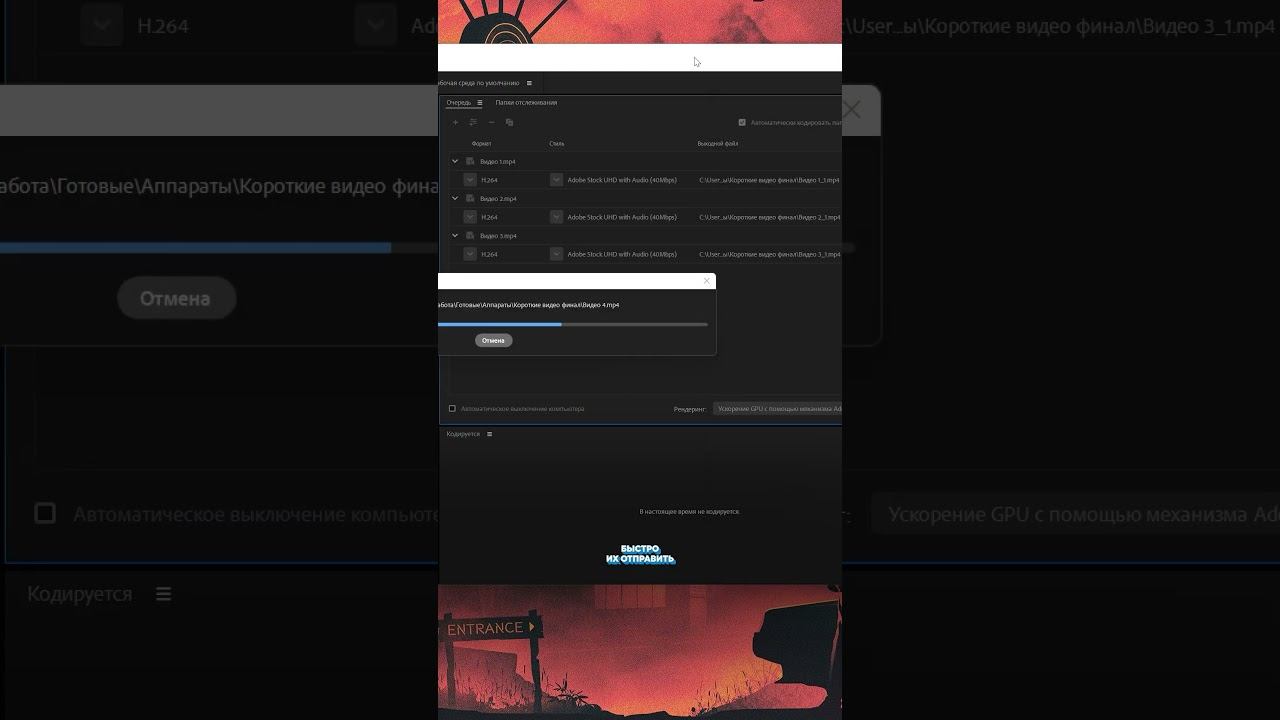Collapse the Видео 3.mp4 queue item
The width and height of the screenshot is (1280, 720).
tap(455, 235)
